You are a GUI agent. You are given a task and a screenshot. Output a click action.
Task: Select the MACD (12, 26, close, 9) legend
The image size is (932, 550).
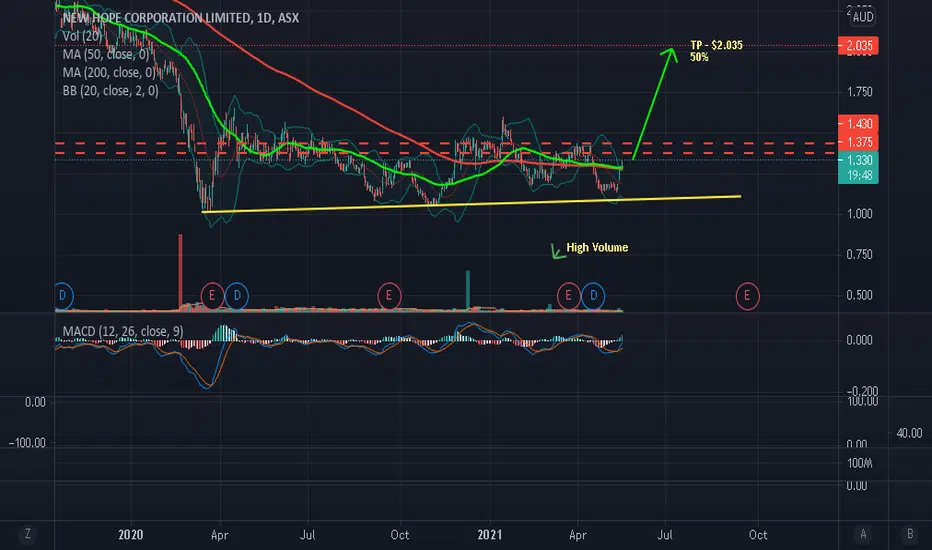pyautogui.click(x=123, y=331)
